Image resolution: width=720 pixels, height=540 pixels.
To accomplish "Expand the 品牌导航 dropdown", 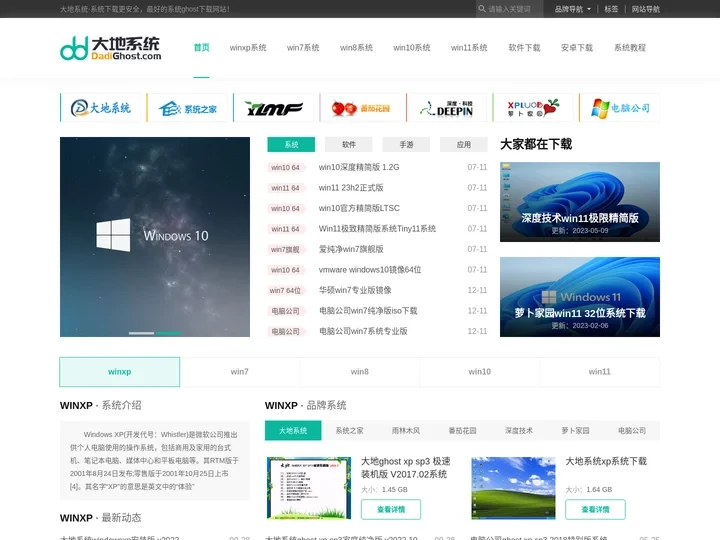I will pyautogui.click(x=573, y=9).
